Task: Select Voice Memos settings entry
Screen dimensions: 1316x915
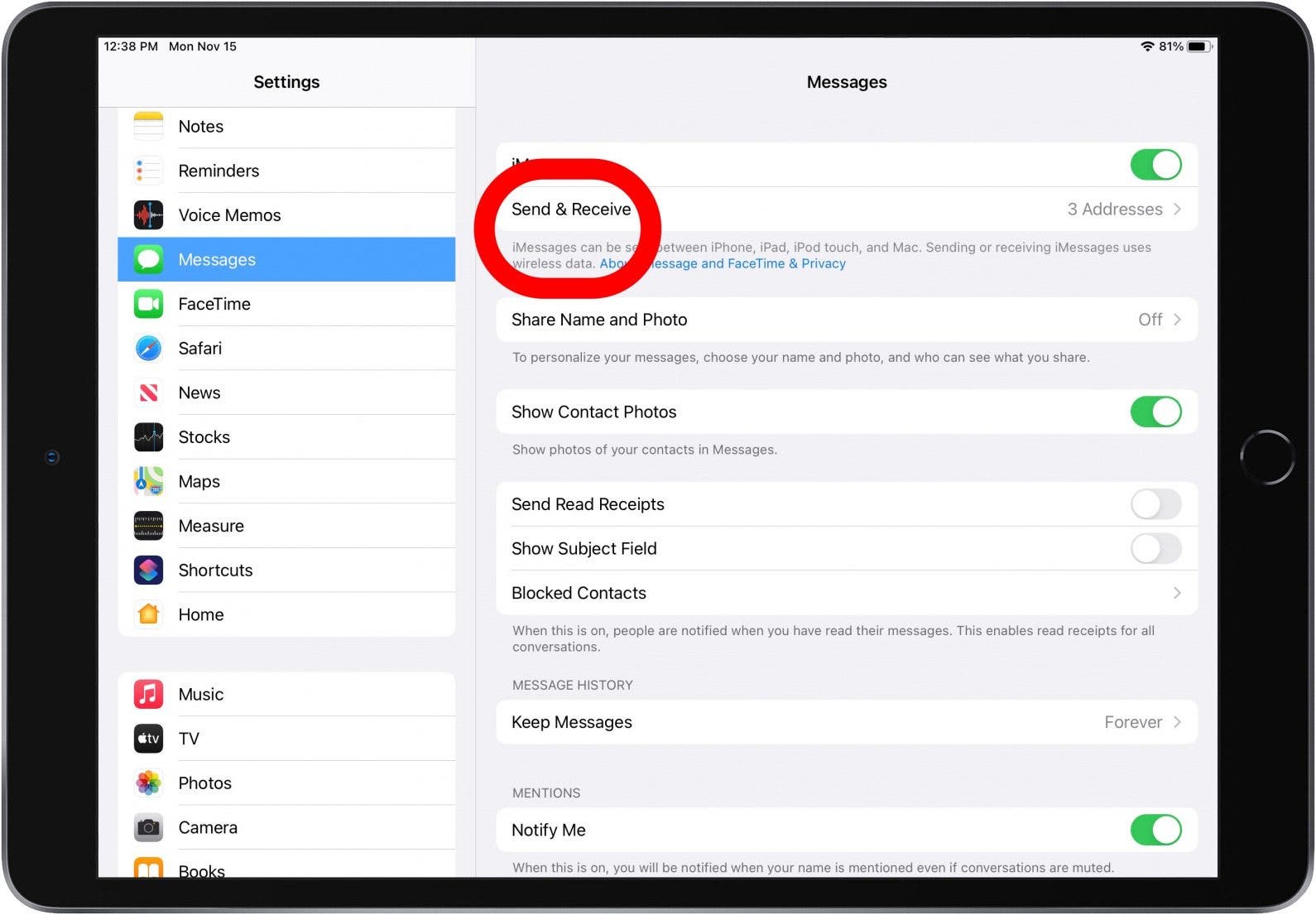Action: 286,215
